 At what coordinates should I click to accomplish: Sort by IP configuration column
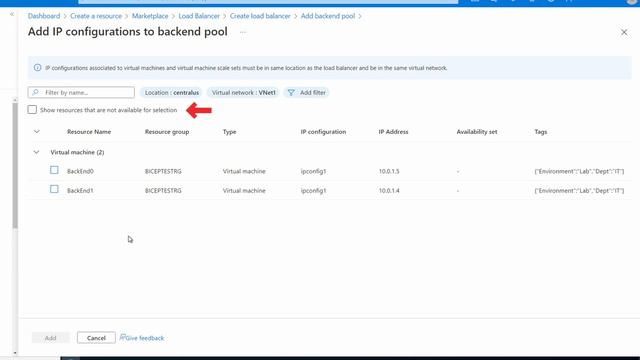[323, 132]
